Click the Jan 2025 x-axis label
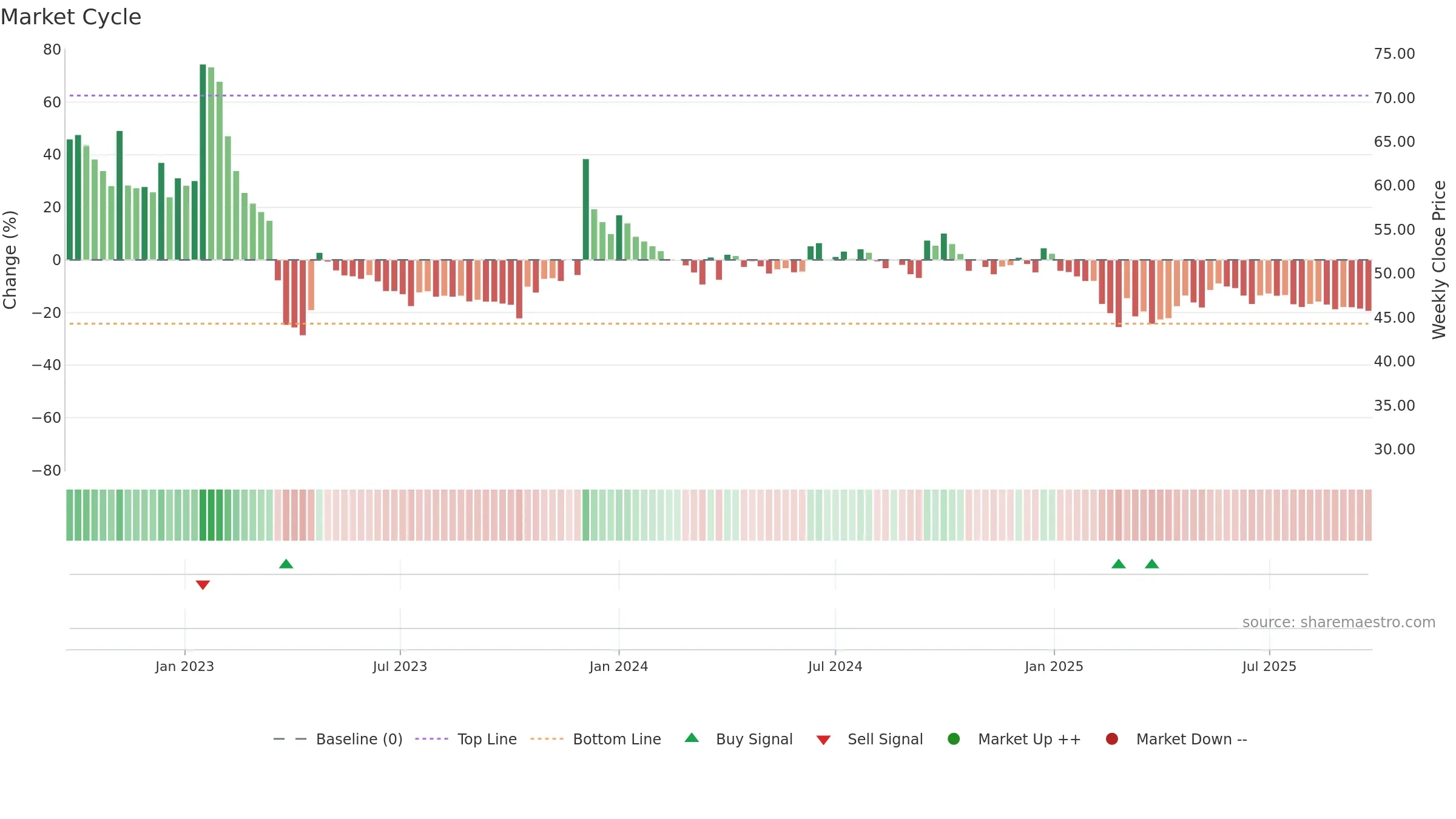The height and width of the screenshot is (819, 1456). (1054, 666)
